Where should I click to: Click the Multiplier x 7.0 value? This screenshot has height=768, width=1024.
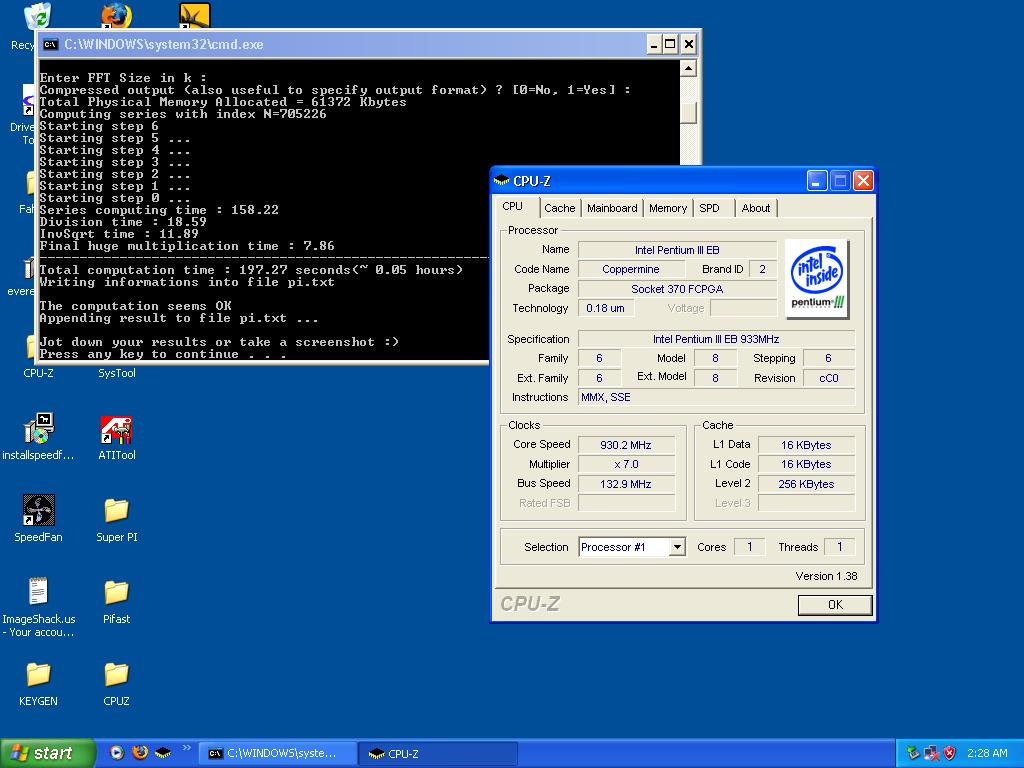626,464
